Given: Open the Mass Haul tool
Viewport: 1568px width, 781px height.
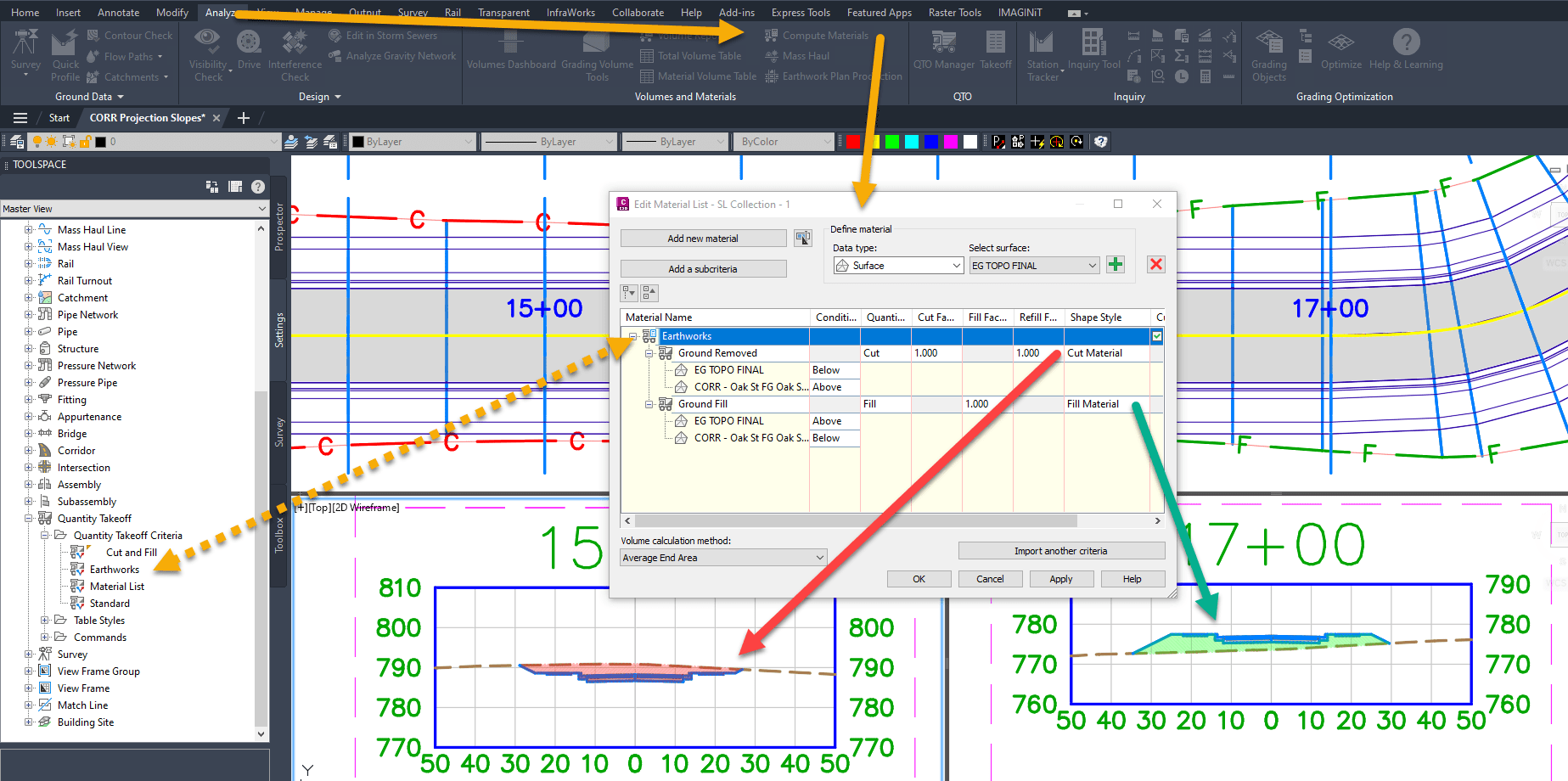Looking at the screenshot, I should (797, 56).
